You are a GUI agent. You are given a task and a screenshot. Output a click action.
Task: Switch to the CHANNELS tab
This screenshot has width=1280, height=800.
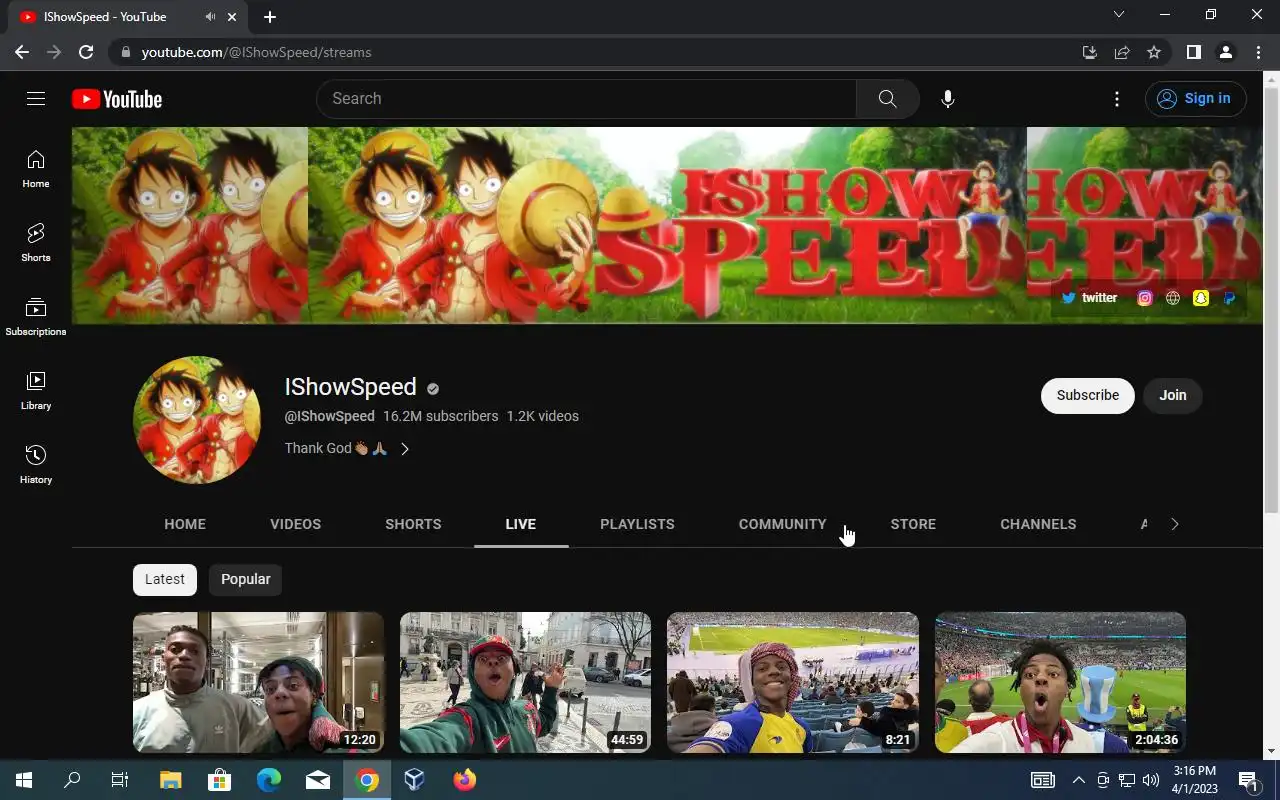[1038, 524]
